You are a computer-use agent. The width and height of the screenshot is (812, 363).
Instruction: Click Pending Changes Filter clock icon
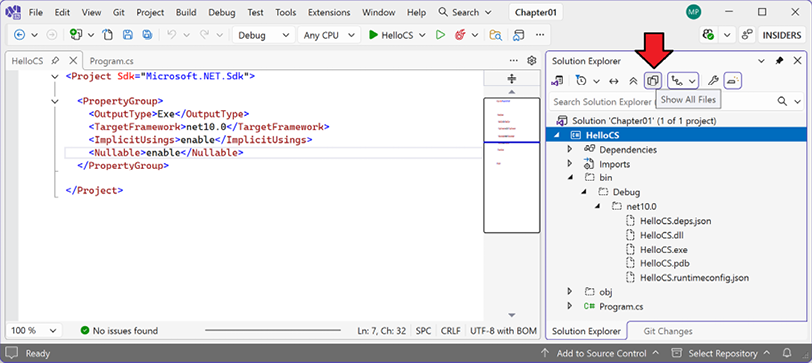click(x=581, y=81)
